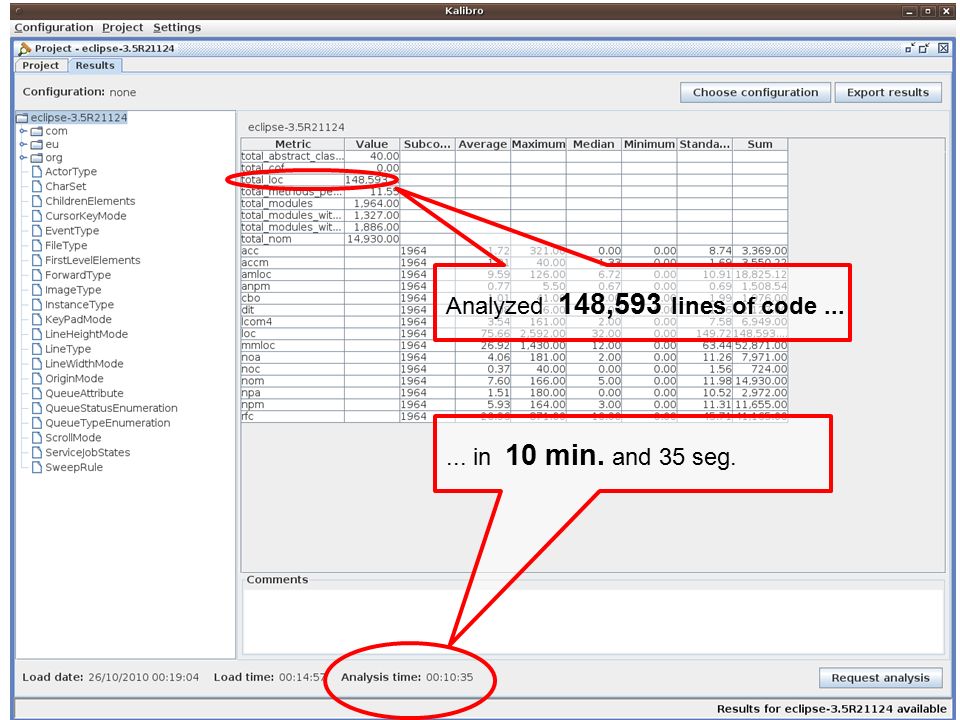Select the noa metric row

pos(514,357)
